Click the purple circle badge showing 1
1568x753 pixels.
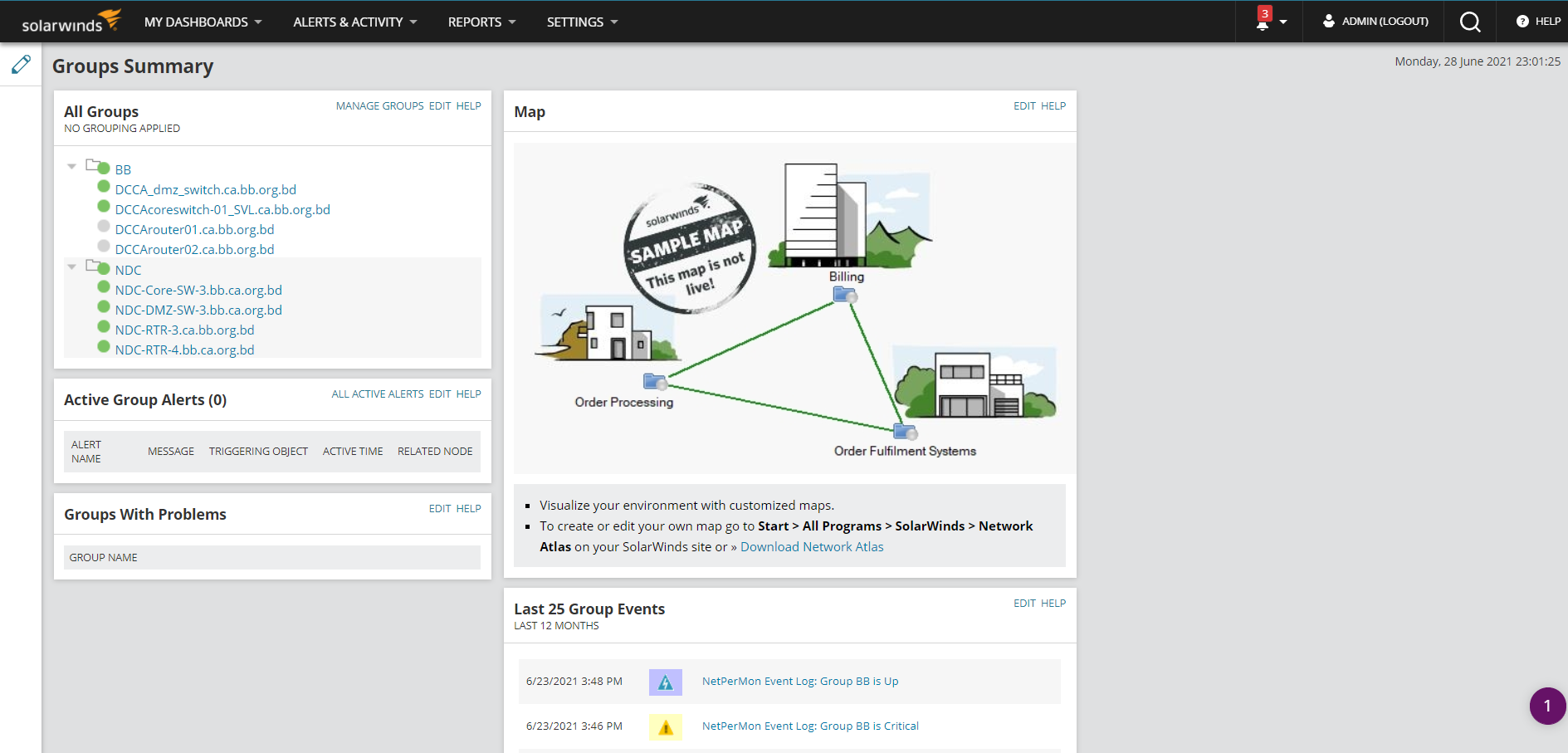click(x=1547, y=706)
